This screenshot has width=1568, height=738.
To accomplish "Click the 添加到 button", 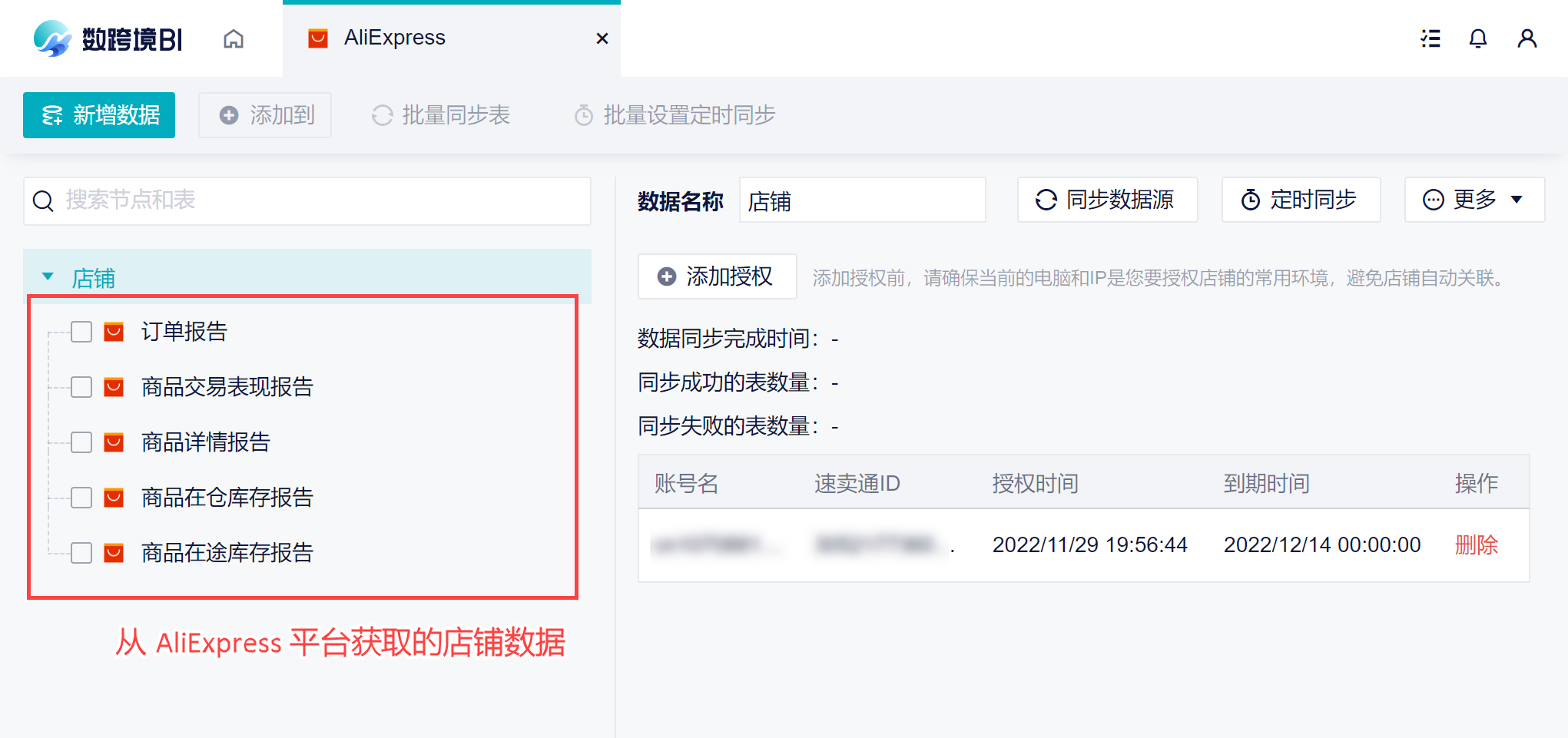I will [x=265, y=115].
